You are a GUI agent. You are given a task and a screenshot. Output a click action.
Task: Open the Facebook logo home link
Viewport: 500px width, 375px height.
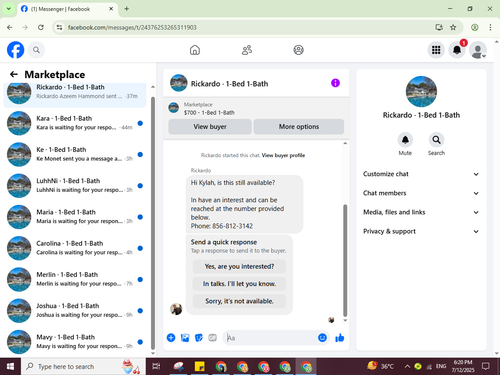(x=15, y=50)
